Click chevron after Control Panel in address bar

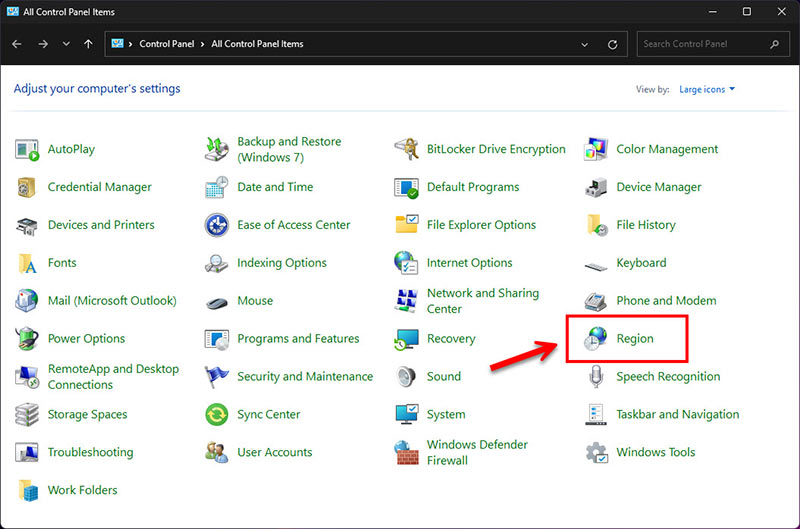(203, 44)
